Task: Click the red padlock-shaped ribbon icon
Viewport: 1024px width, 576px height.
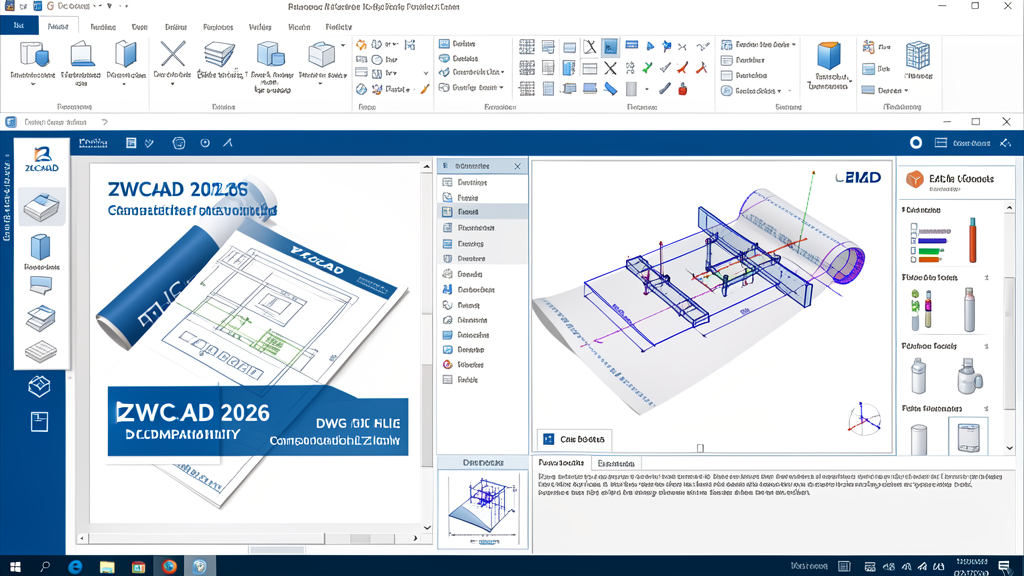Action: (x=682, y=89)
